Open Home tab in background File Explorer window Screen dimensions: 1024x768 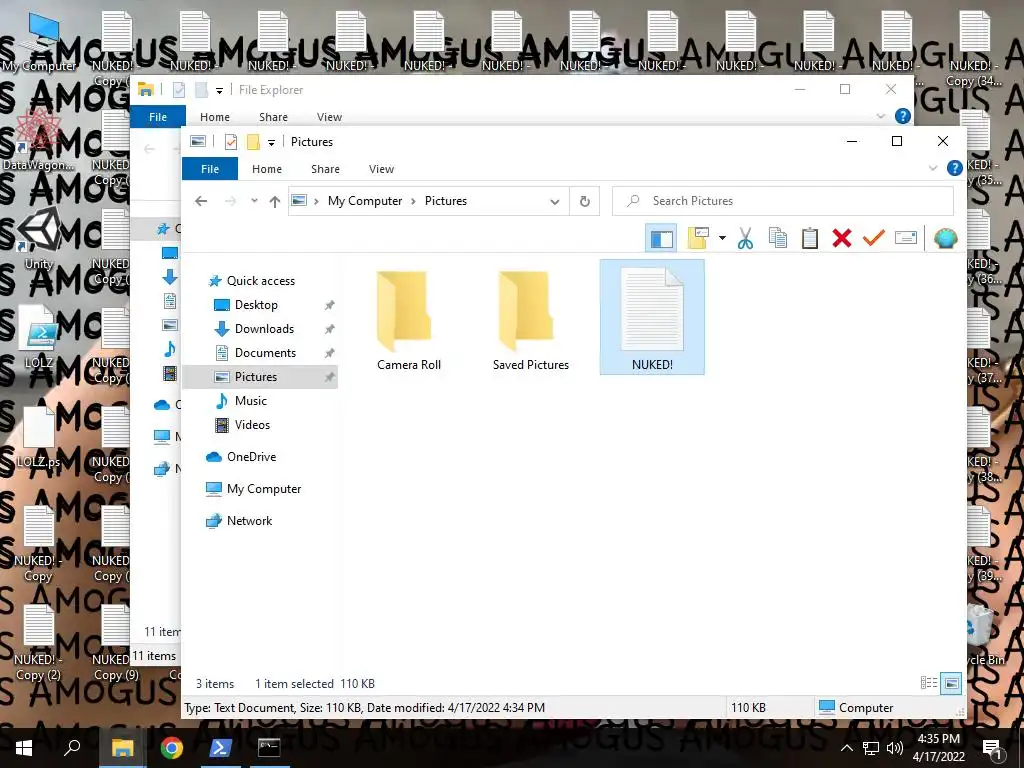[x=215, y=117]
